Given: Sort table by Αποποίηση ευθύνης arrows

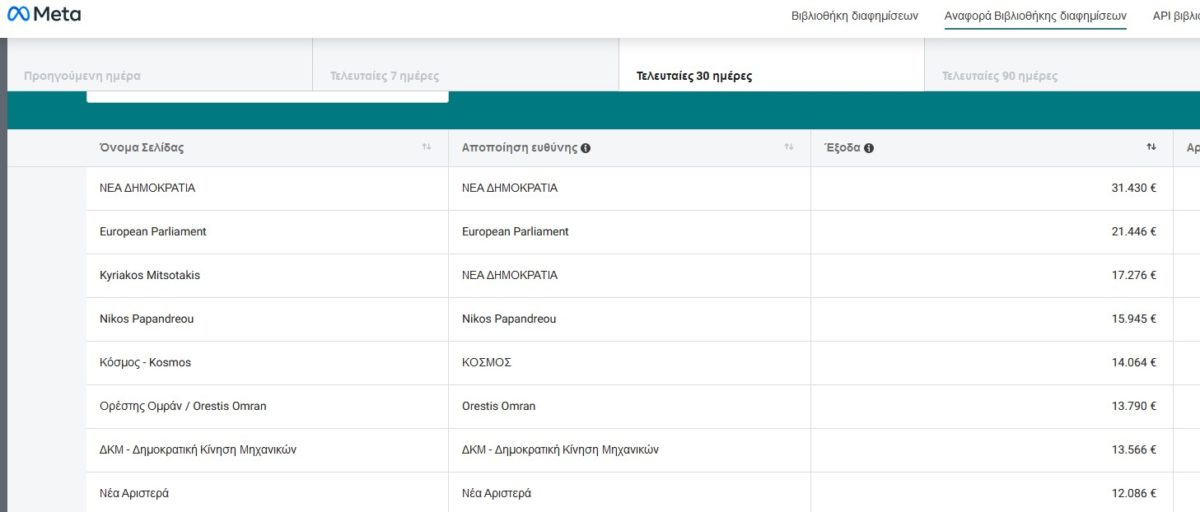Looking at the screenshot, I should tap(789, 147).
